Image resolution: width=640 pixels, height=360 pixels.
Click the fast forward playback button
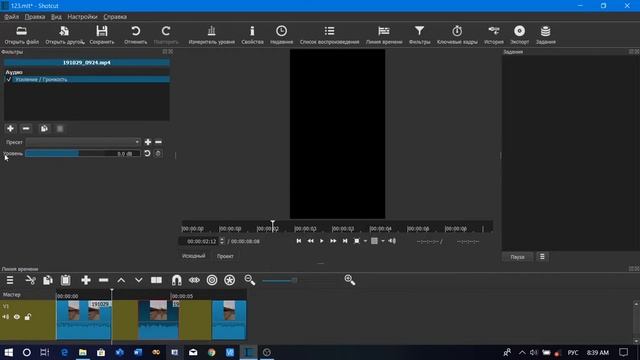tap(333, 241)
